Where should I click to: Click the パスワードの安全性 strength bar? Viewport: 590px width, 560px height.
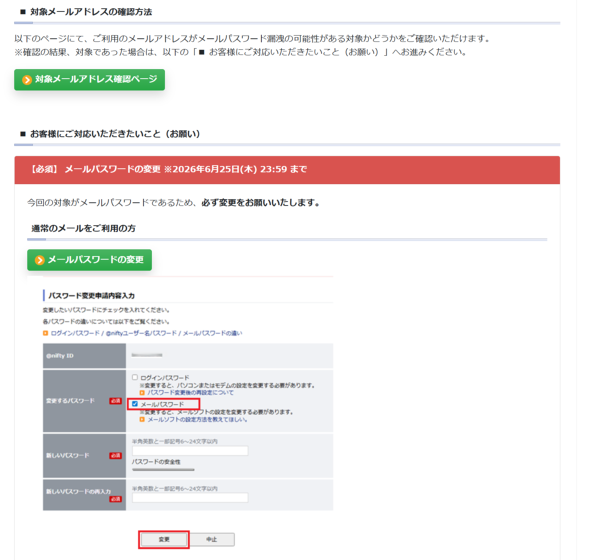(163, 470)
